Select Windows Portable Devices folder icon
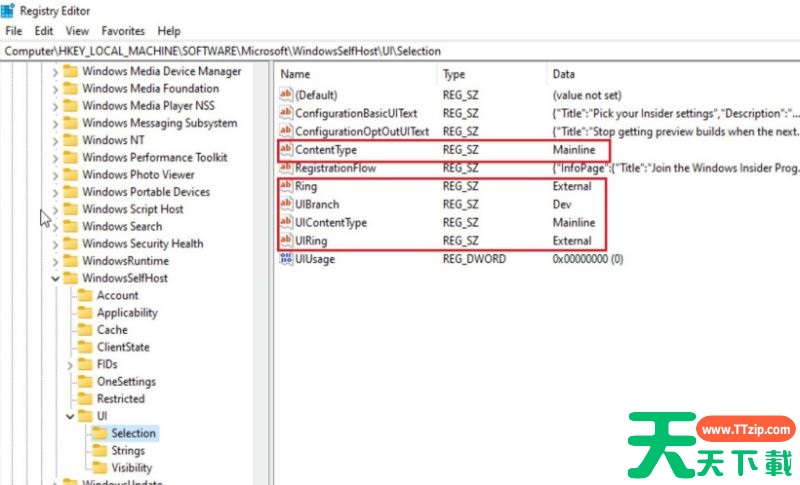 coord(70,192)
